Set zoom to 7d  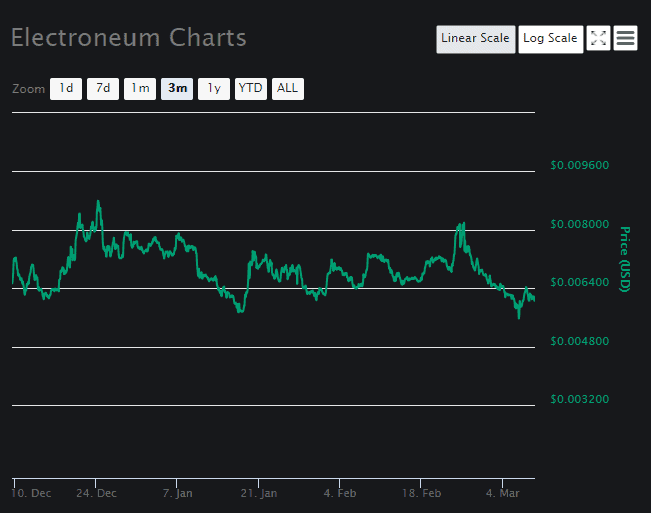click(x=103, y=89)
